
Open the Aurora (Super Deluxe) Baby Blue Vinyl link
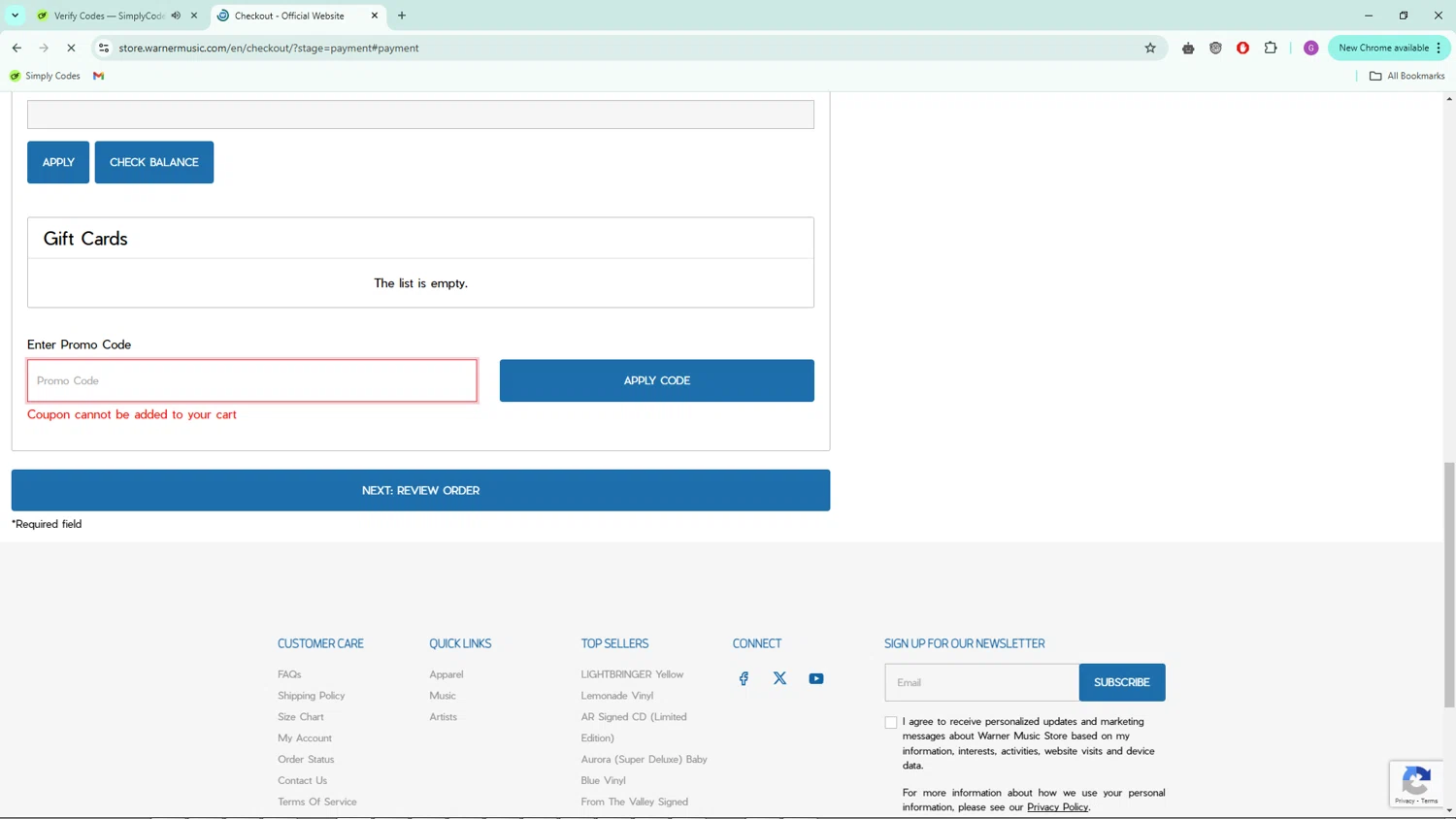click(645, 770)
